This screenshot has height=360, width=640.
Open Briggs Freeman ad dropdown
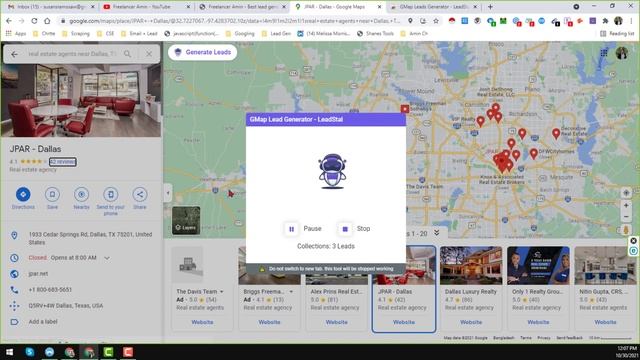(291, 292)
